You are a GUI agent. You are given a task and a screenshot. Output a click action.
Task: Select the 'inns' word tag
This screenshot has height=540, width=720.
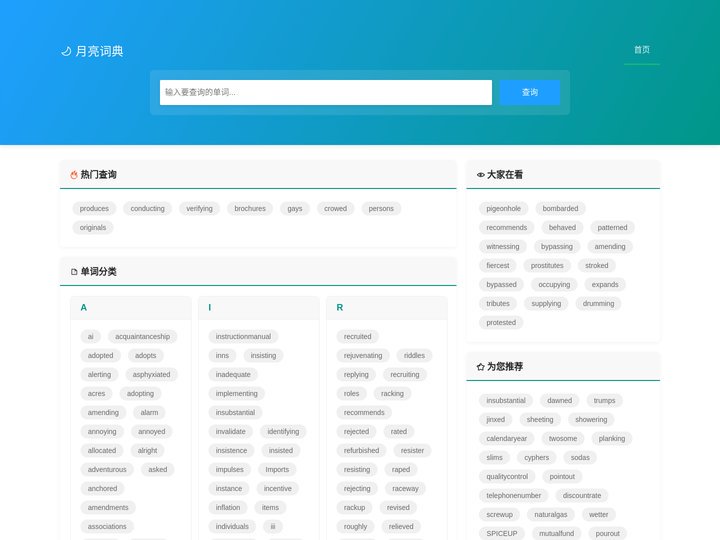[x=222, y=355]
